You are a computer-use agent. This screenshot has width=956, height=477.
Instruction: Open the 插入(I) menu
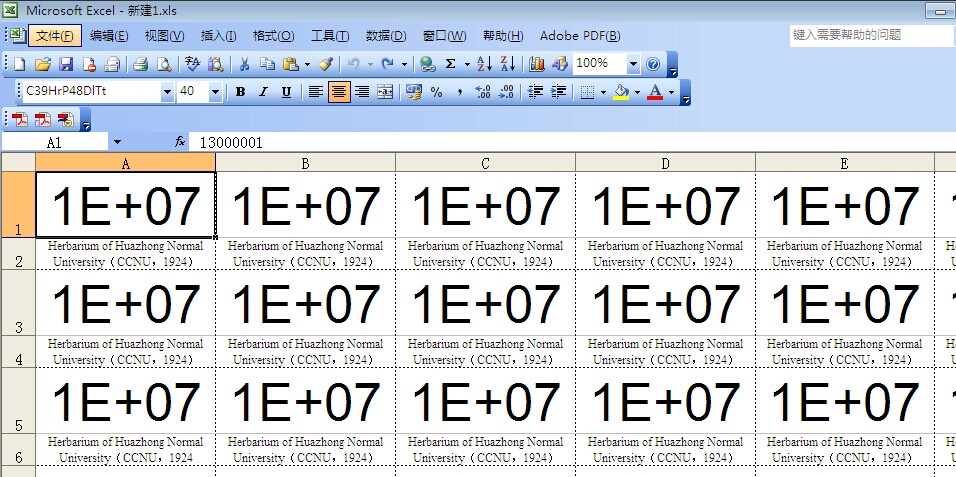(x=218, y=36)
